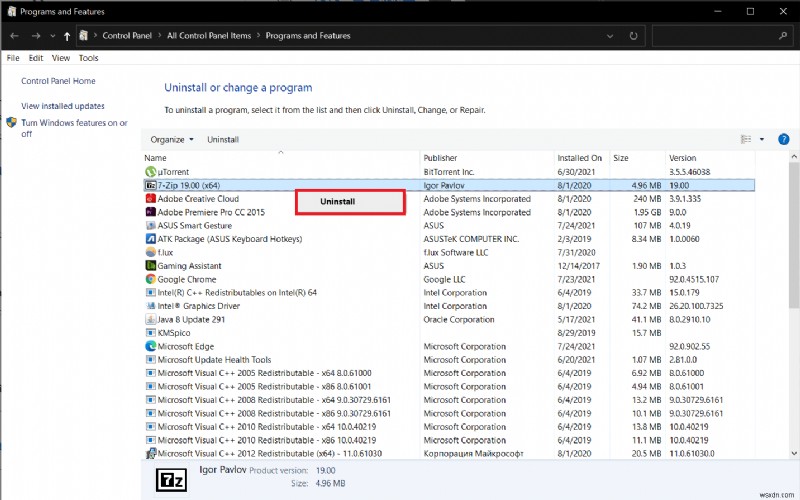This screenshot has height=500, width=800.
Task: Select Microsoft Visual C++ 2012 Redistributable (x64) row
Action: click(449, 453)
